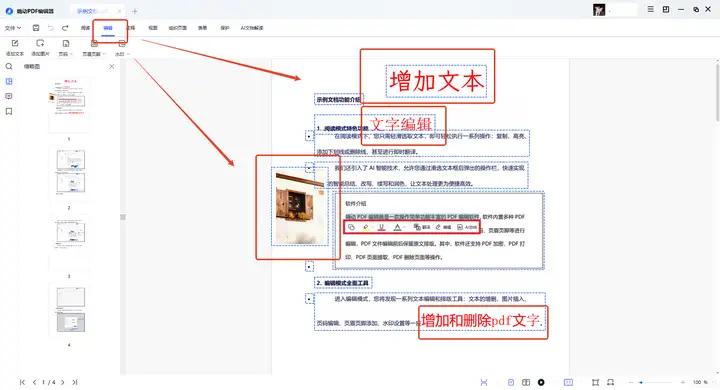Open the 水印 watermark dropdown

[x=122, y=48]
